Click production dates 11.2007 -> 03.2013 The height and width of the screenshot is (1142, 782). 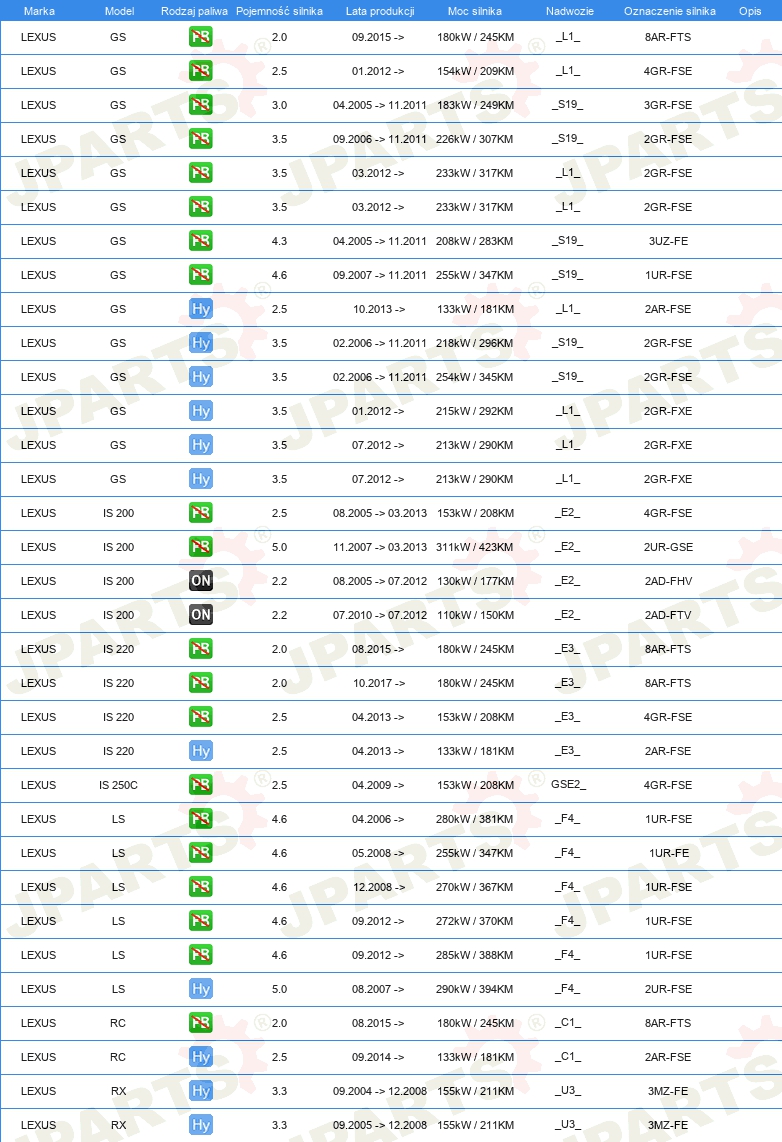pyautogui.click(x=380, y=547)
